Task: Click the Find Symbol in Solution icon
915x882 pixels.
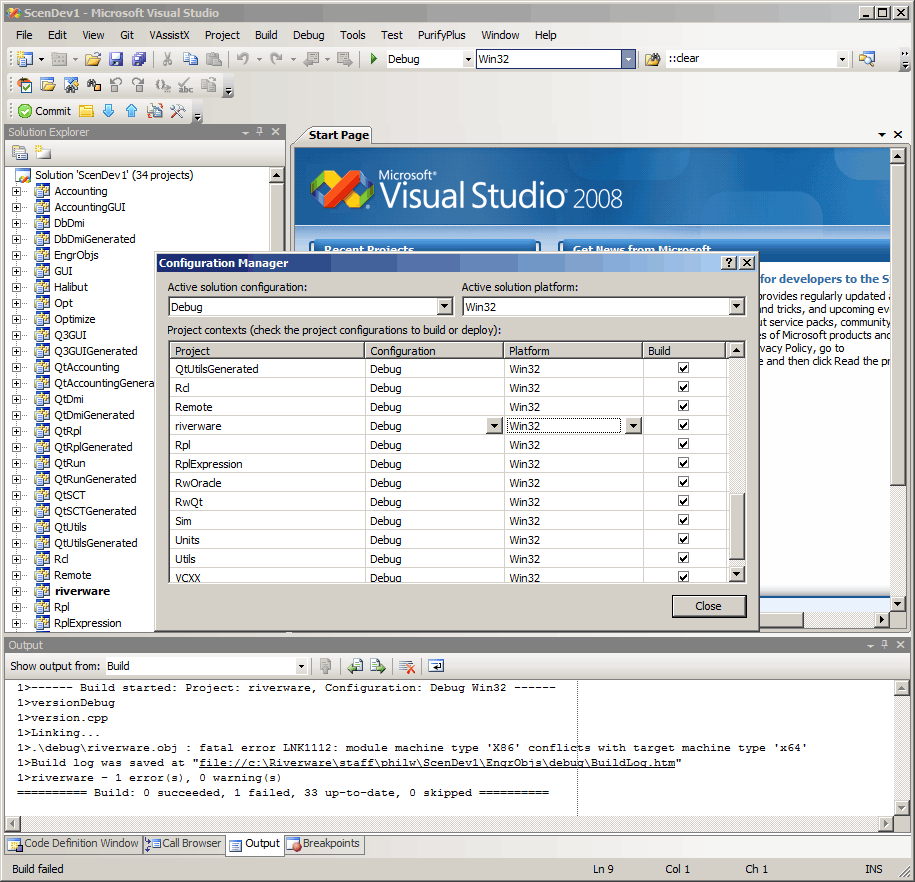Action: pos(71,85)
